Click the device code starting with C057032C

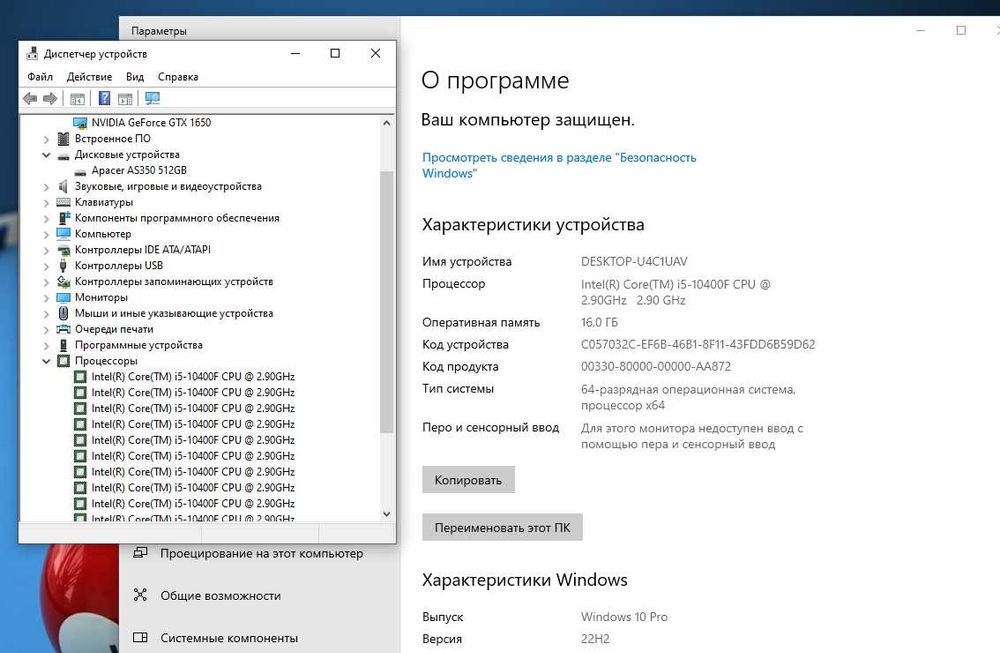[x=698, y=344]
